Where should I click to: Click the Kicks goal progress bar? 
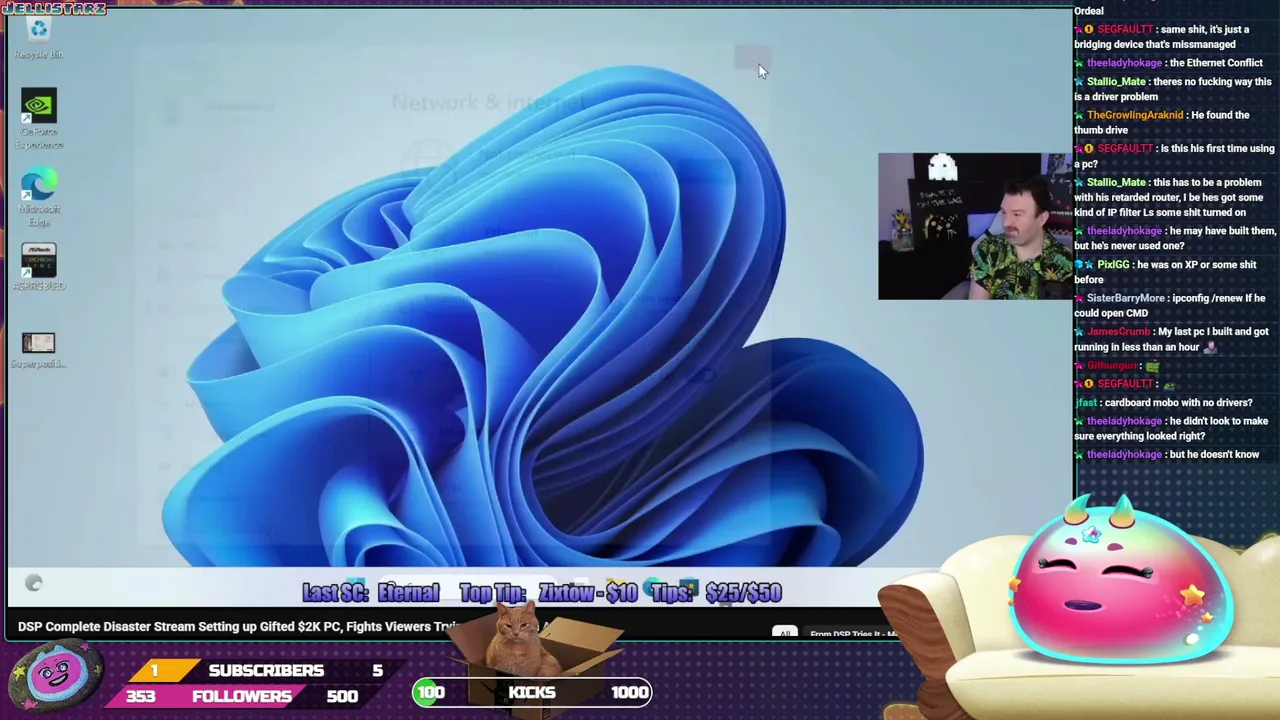click(x=532, y=692)
